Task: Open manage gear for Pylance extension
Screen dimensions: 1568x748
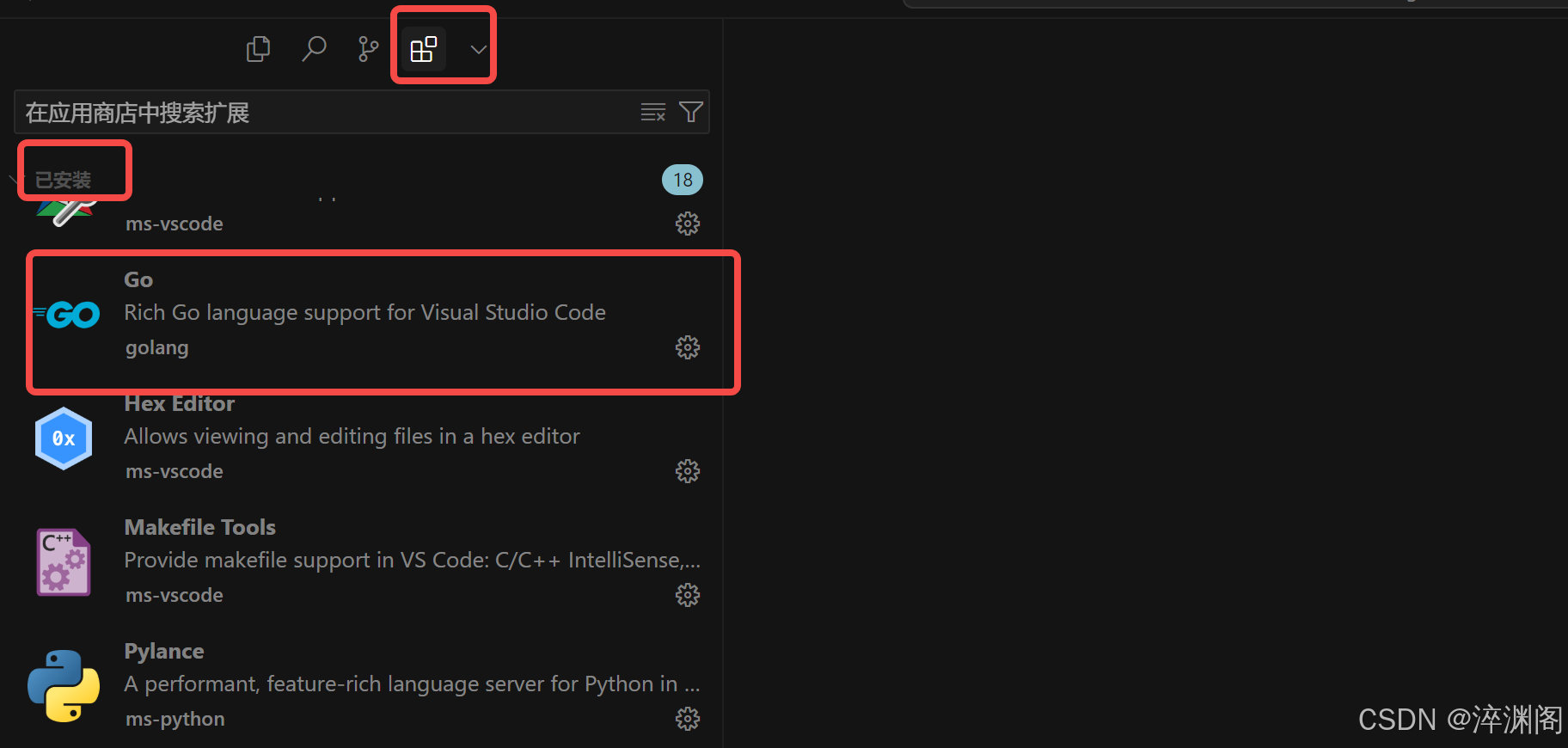Action: pyautogui.click(x=688, y=719)
